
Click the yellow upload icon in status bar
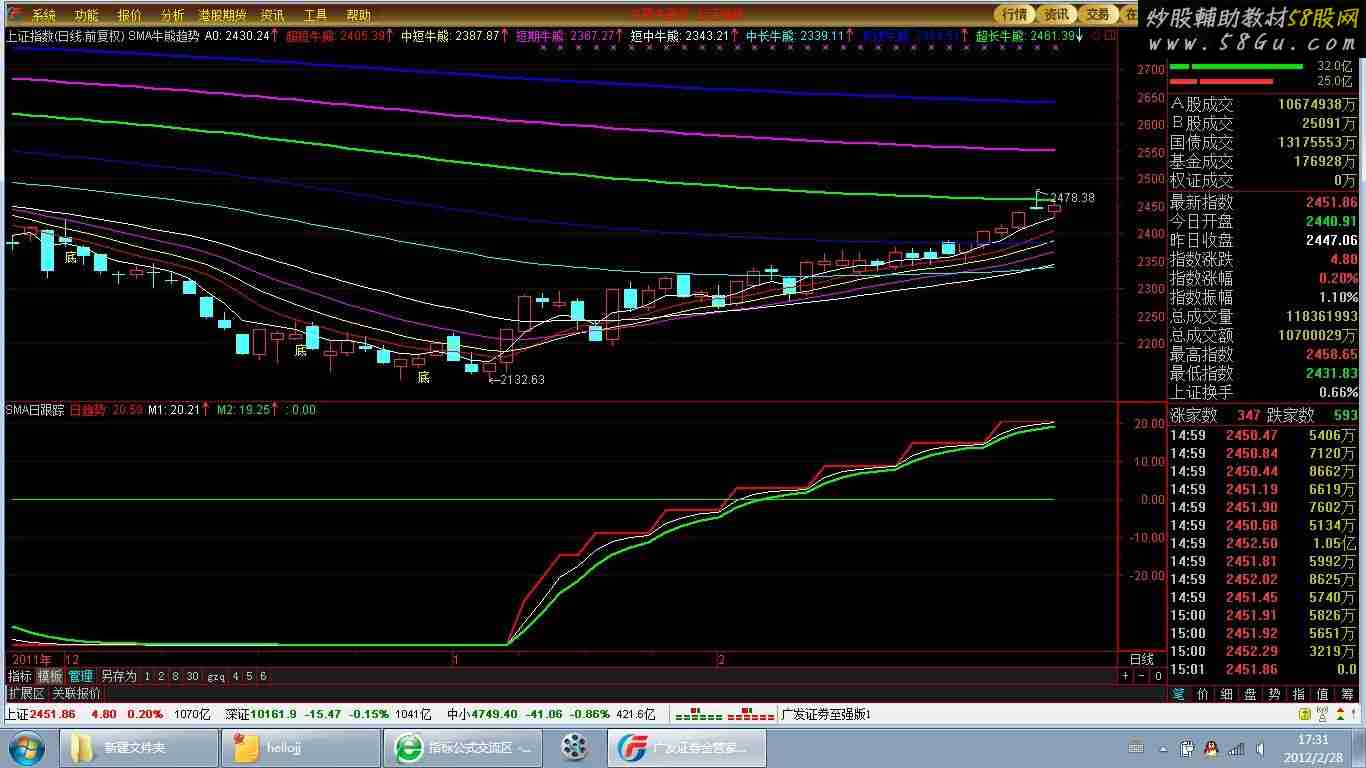[1304, 714]
